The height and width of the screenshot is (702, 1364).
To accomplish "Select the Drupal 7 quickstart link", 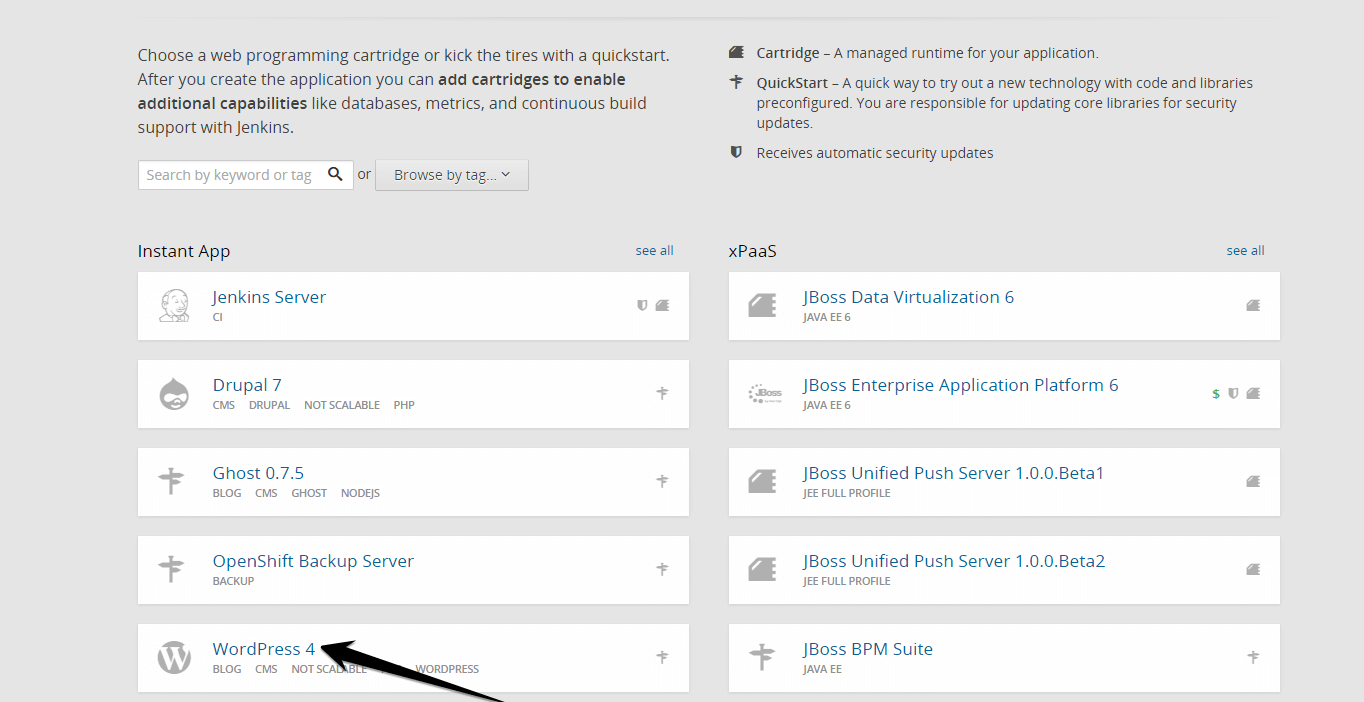I will (x=247, y=385).
